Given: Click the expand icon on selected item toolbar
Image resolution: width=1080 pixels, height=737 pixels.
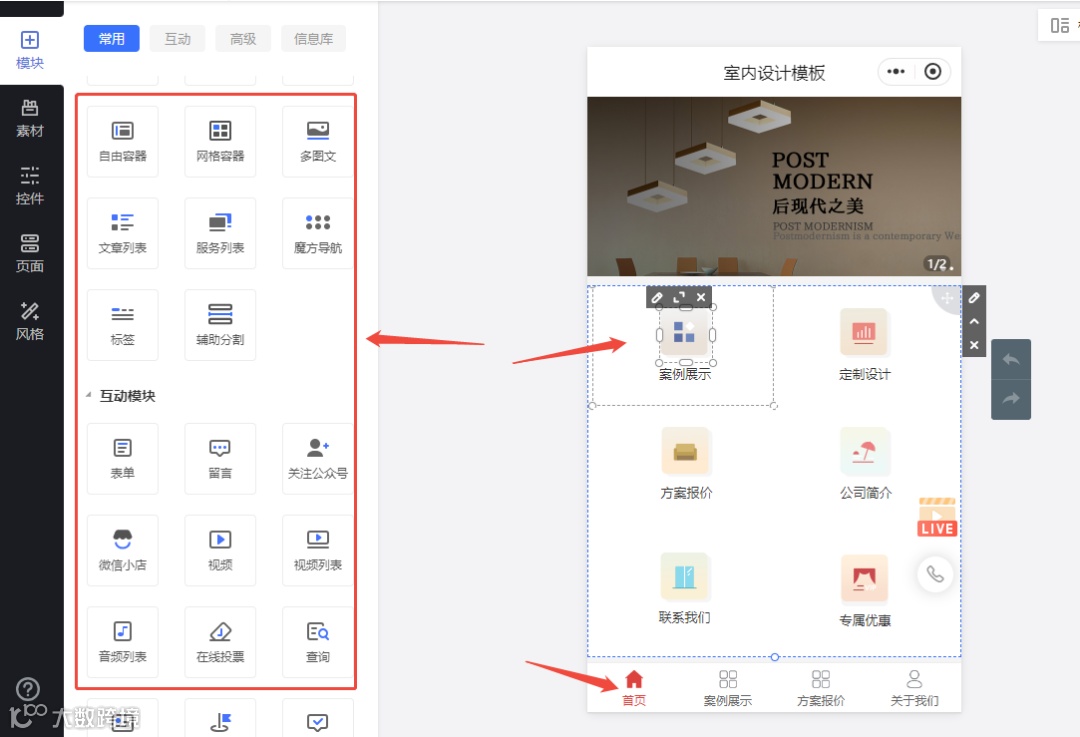Looking at the screenshot, I should point(679,298).
